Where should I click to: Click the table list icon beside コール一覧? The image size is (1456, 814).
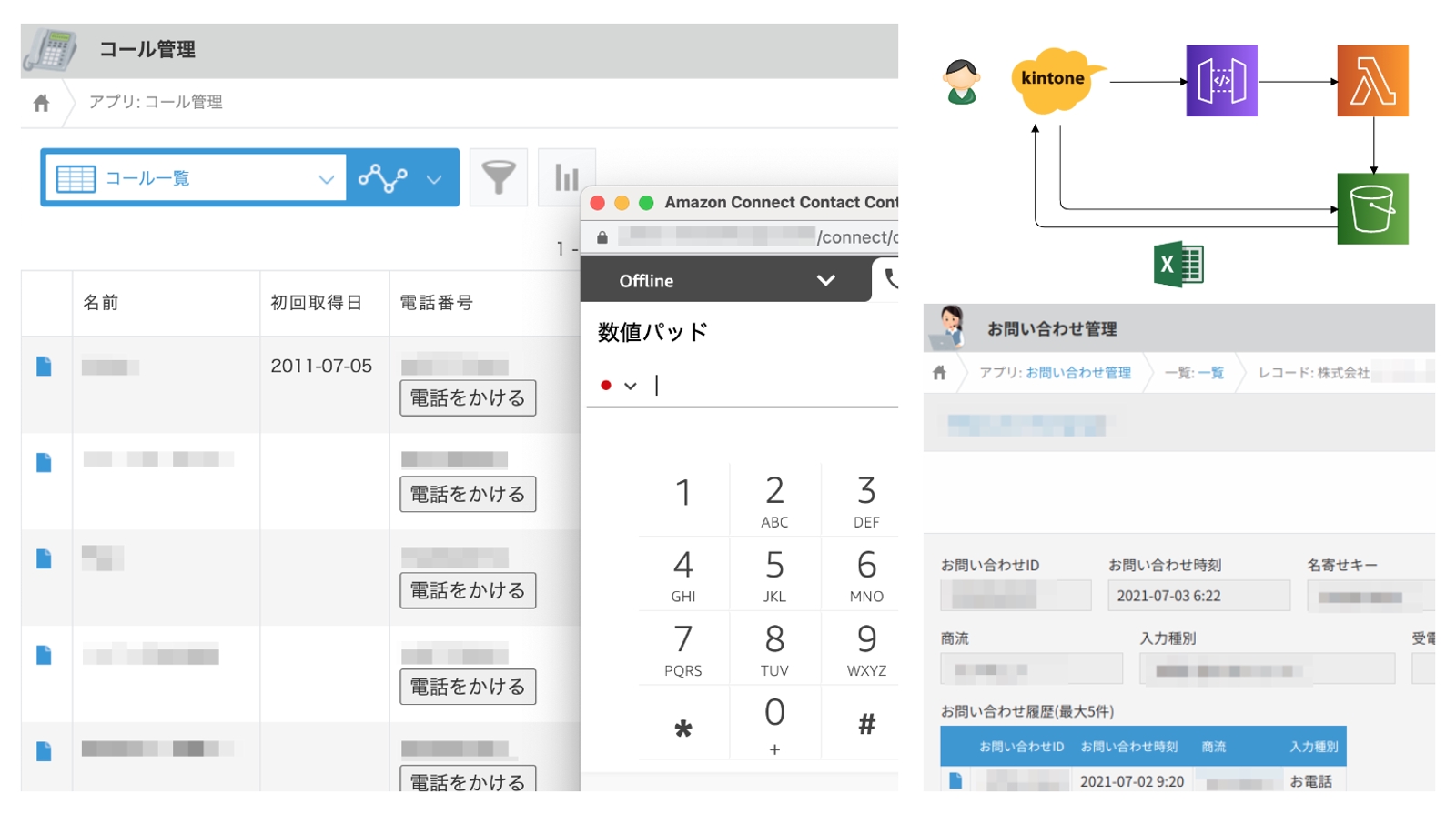click(x=76, y=178)
